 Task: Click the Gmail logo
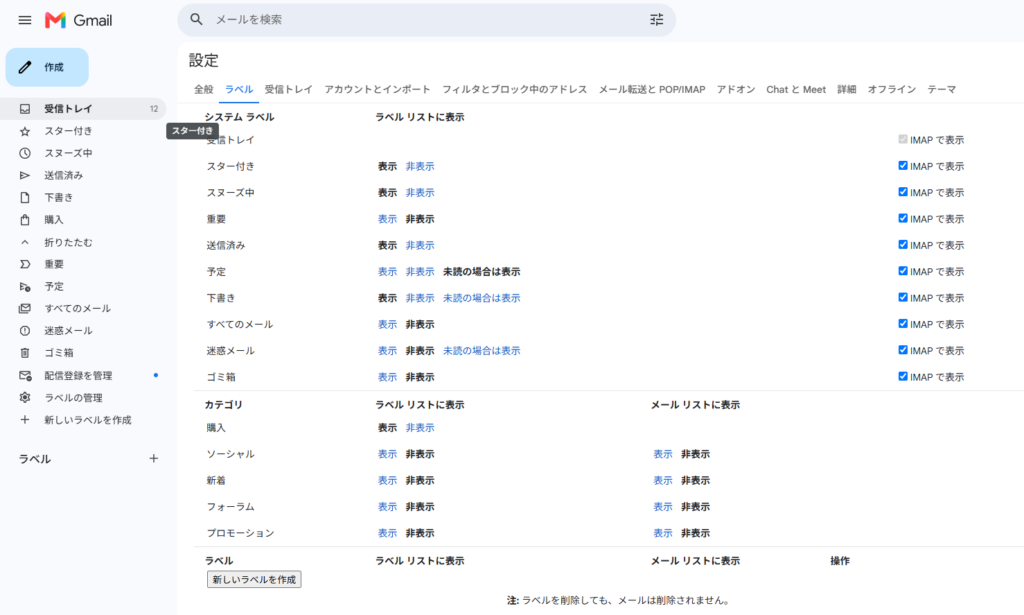pos(78,20)
